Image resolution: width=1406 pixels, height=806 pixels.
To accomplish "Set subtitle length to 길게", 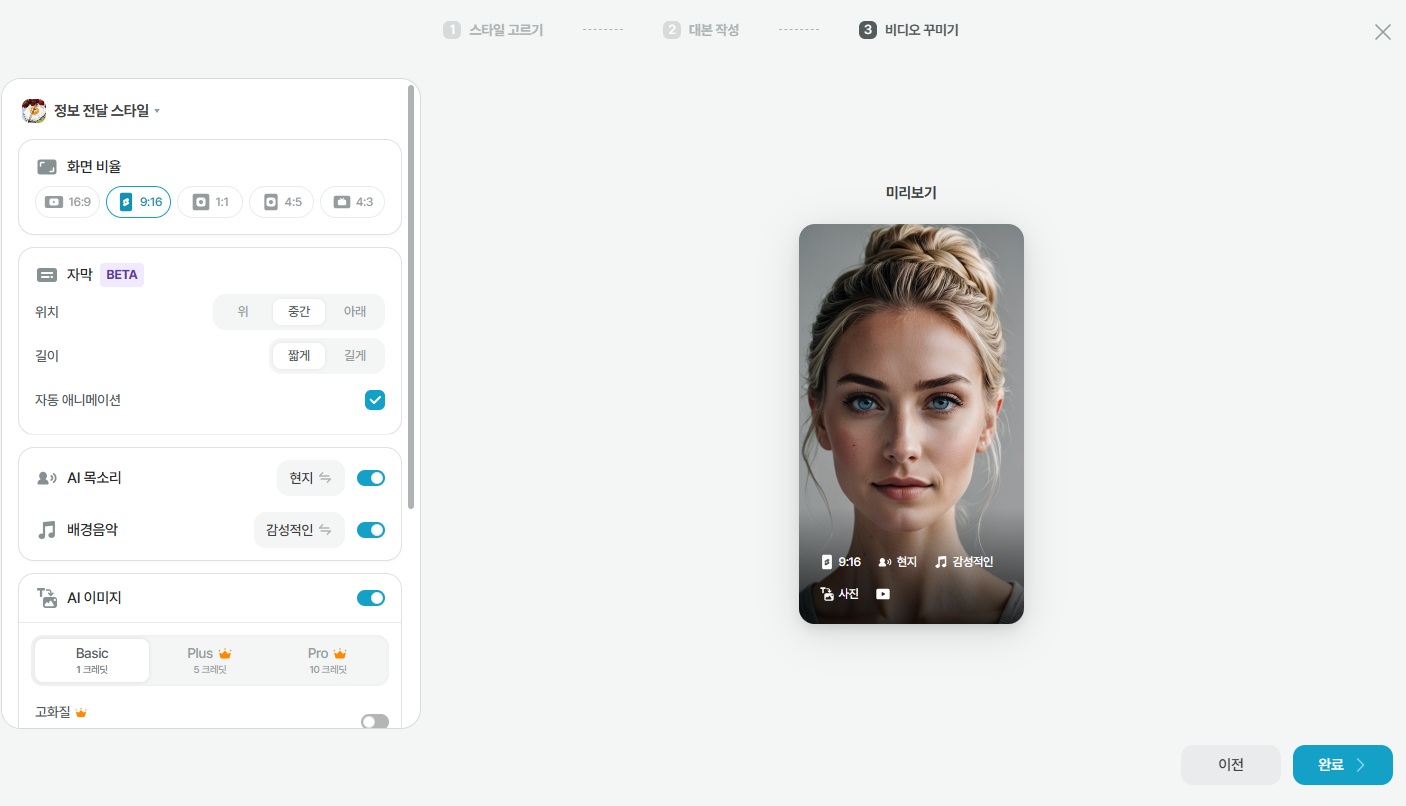I will tap(355, 356).
